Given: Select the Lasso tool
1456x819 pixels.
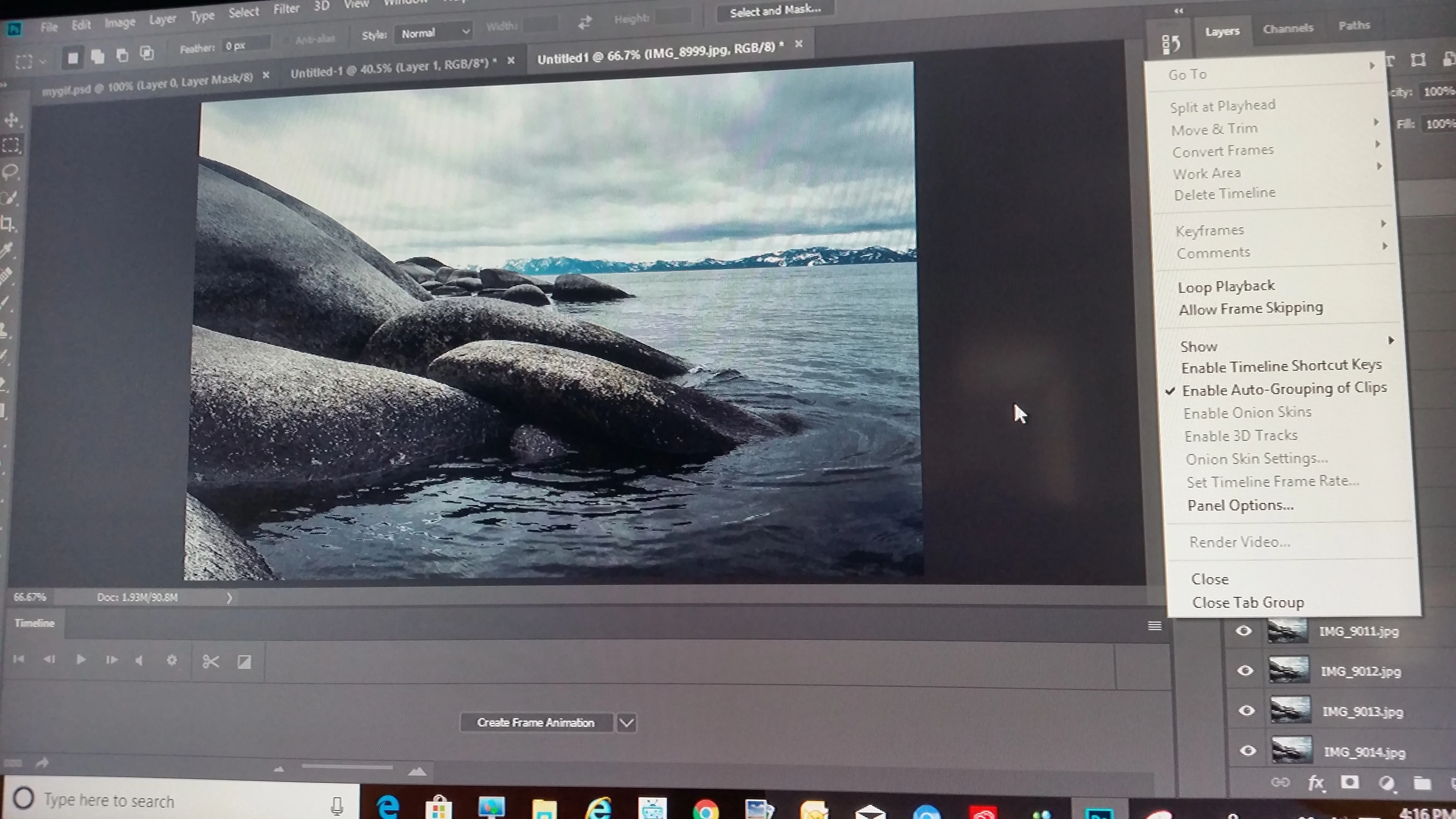Looking at the screenshot, I should point(11,172).
